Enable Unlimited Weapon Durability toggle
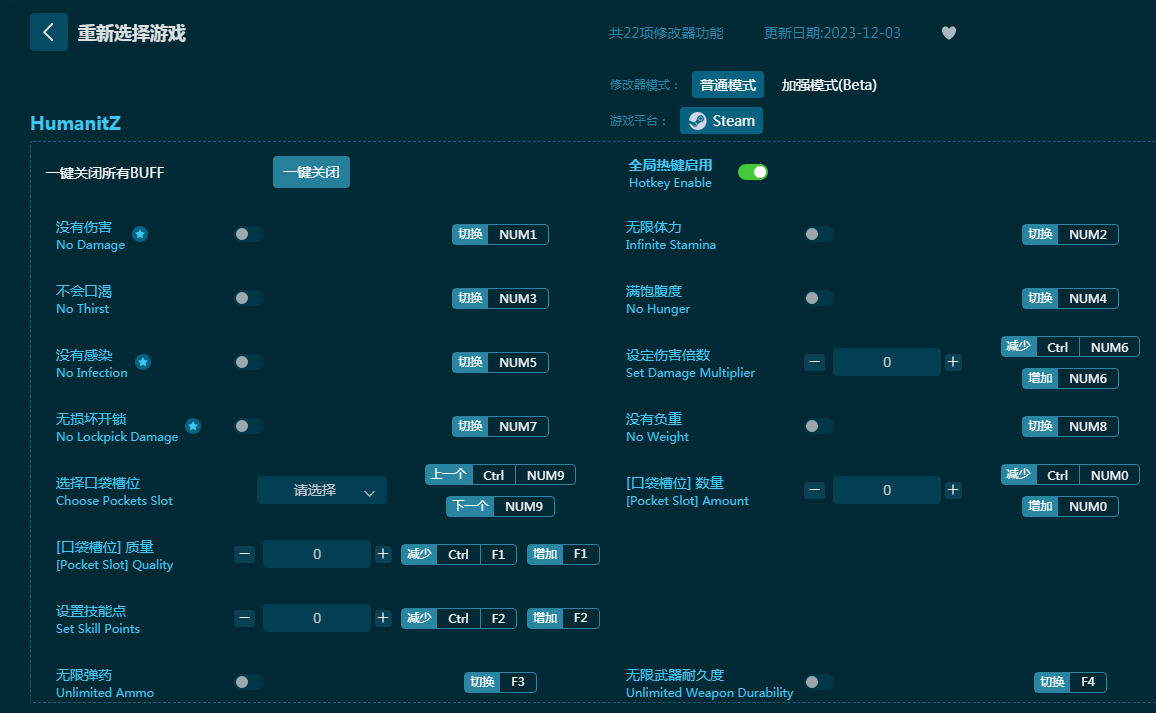This screenshot has height=713, width=1156. 819,682
